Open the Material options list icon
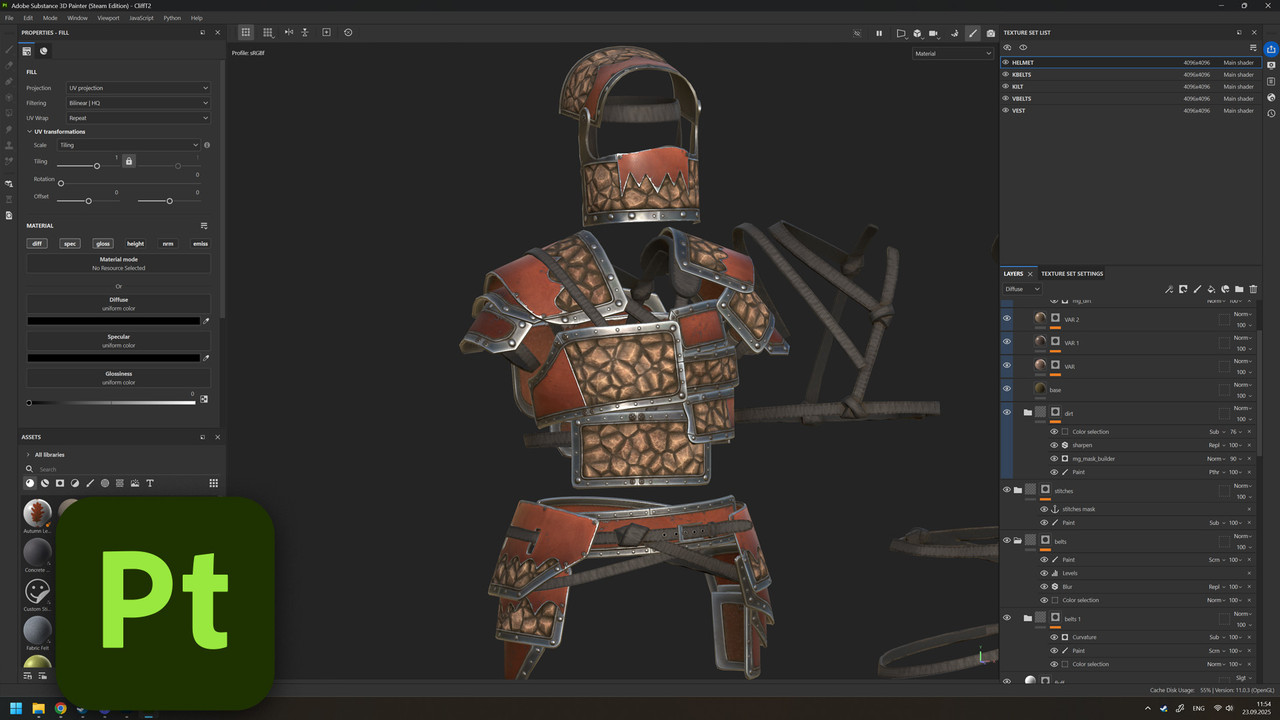The width and height of the screenshot is (1280, 720). click(x=204, y=226)
